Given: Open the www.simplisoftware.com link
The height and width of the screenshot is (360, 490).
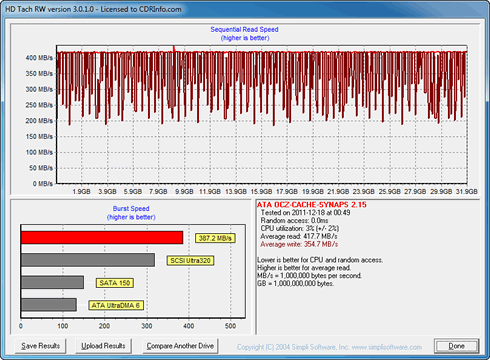Looking at the screenshot, I should coord(387,347).
